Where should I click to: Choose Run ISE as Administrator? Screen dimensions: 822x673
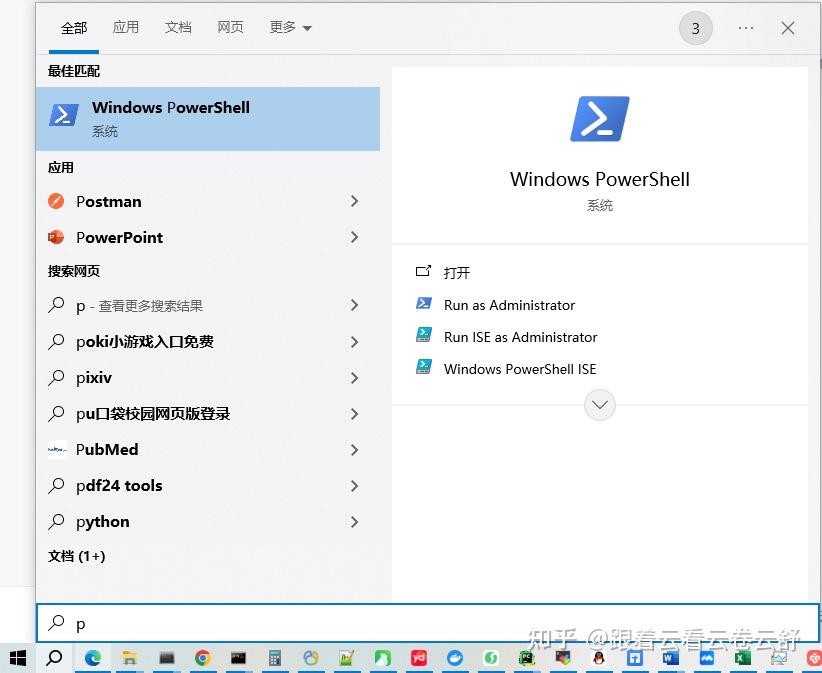(520, 337)
